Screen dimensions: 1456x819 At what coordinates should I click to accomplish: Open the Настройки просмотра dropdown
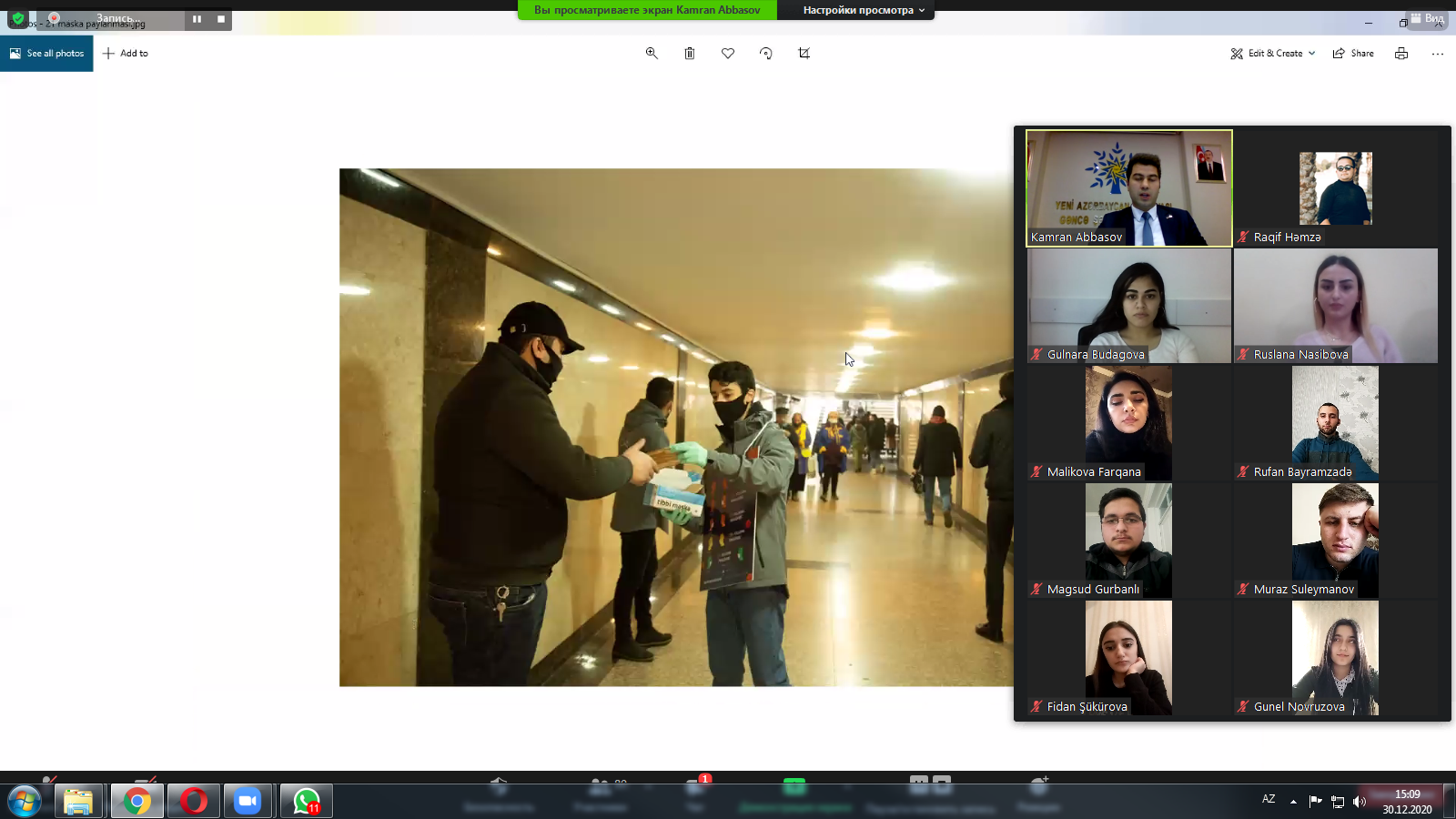pyautogui.click(x=864, y=10)
